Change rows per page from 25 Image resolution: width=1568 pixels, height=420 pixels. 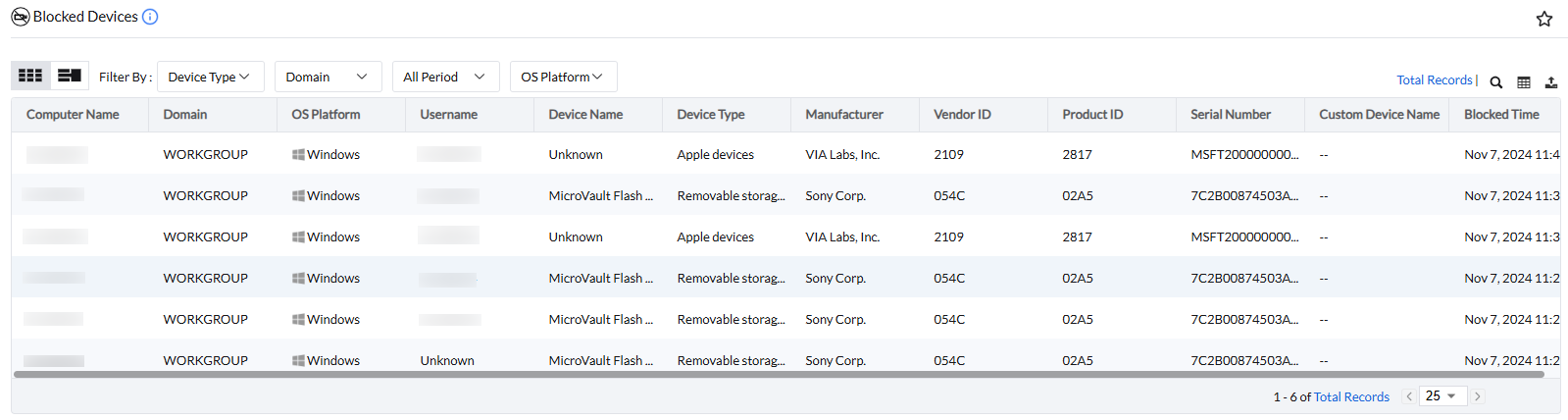pyautogui.click(x=1442, y=395)
